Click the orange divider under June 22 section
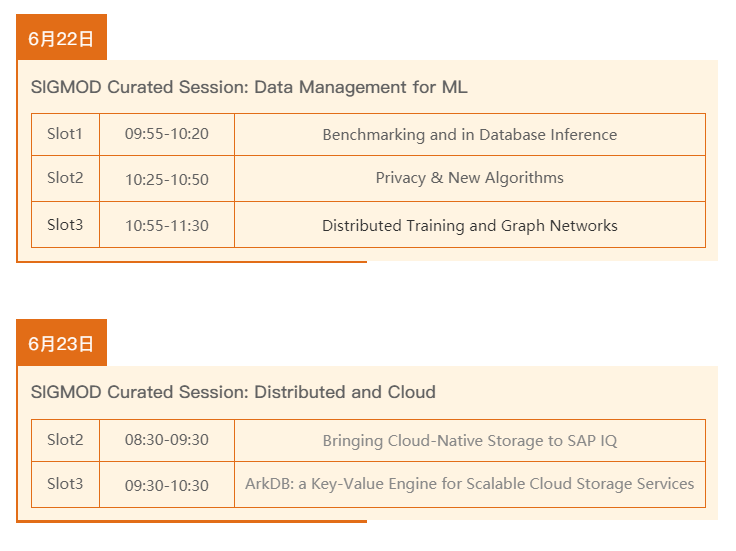Viewport: 736px width, 551px height. pos(192,262)
